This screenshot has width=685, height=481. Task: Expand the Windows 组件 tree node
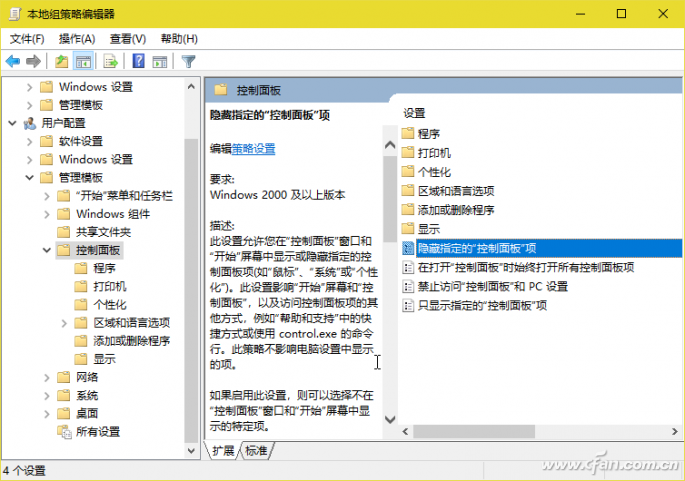[47, 214]
